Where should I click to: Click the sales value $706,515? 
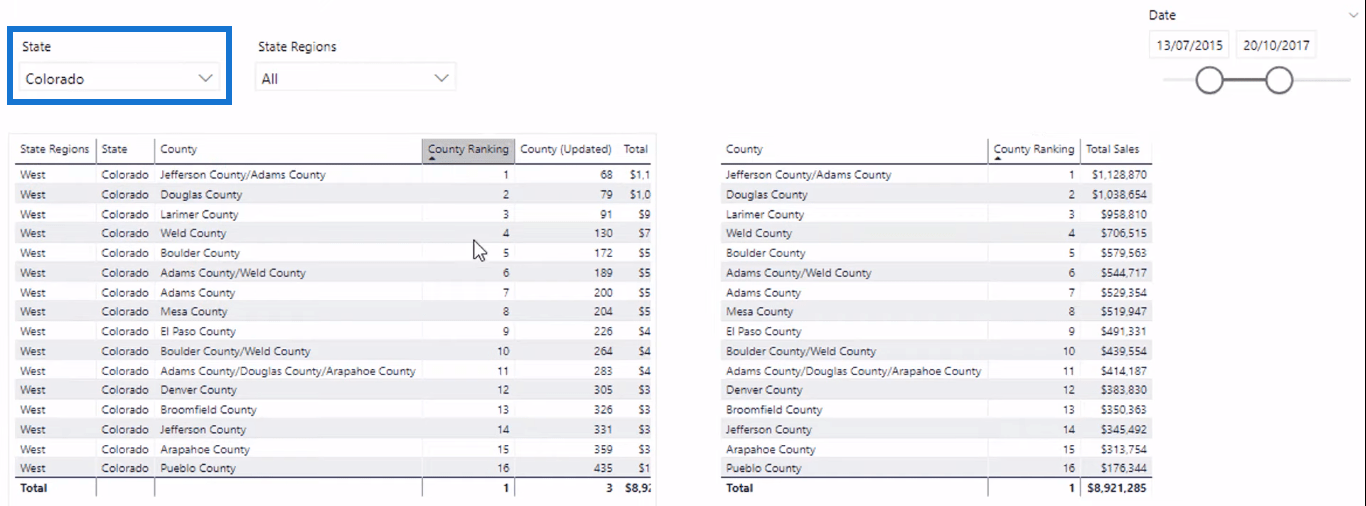pos(1123,233)
